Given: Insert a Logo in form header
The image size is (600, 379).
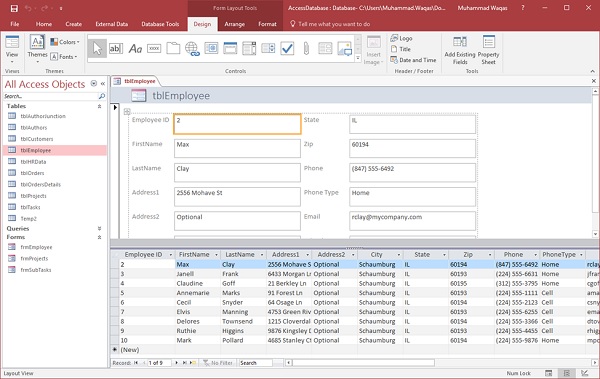Looking at the screenshot, I should 401,38.
